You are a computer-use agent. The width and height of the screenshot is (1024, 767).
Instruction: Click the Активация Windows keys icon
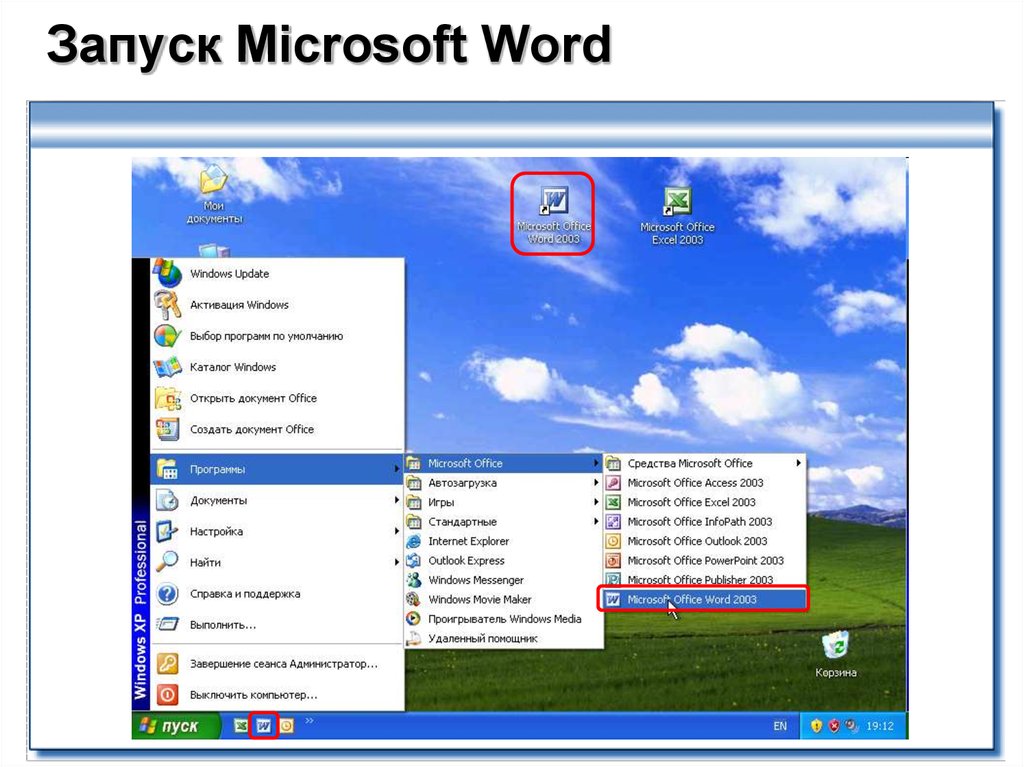coord(168,304)
